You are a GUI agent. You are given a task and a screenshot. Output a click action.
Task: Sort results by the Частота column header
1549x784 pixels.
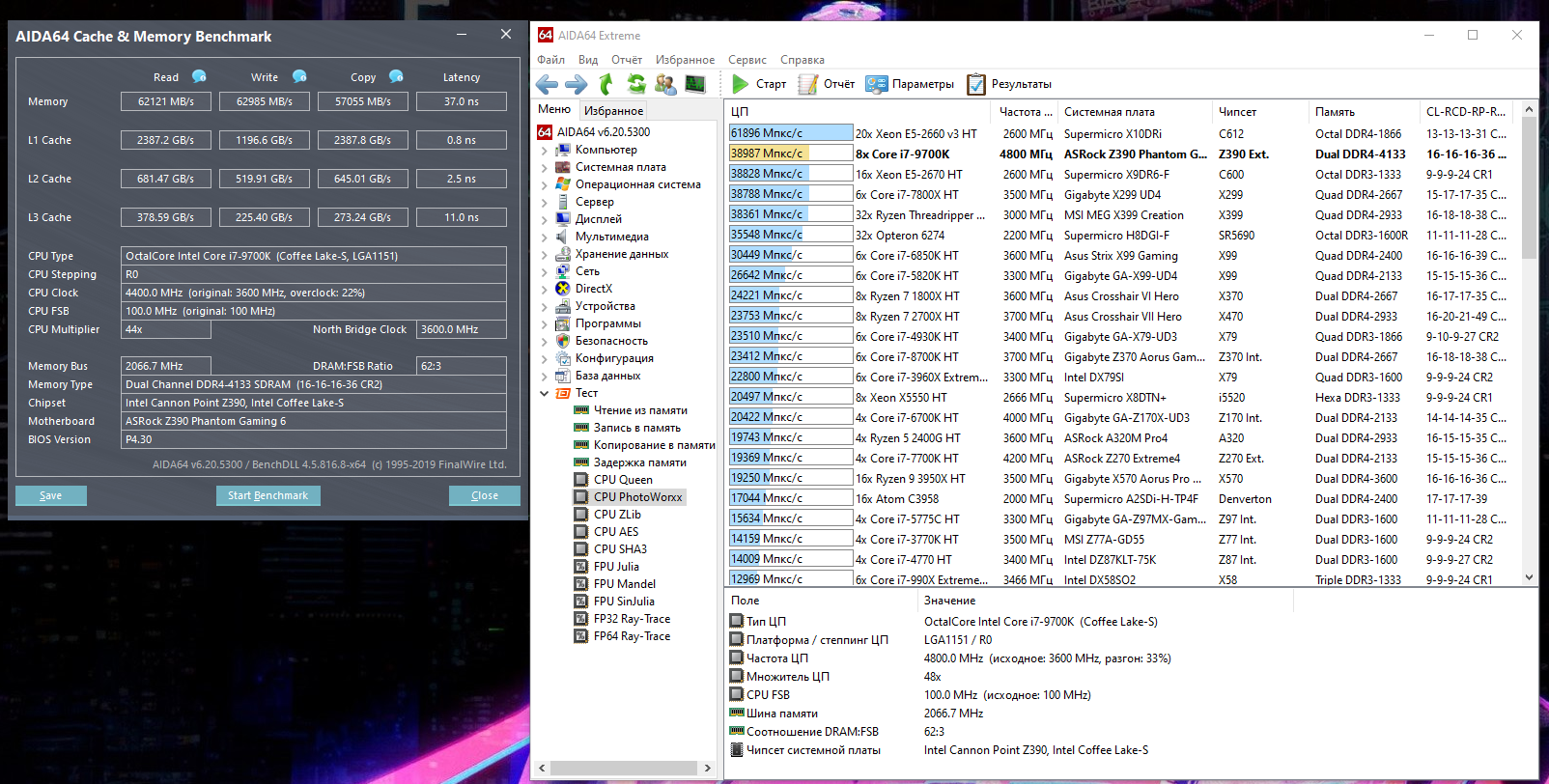tap(1027, 112)
